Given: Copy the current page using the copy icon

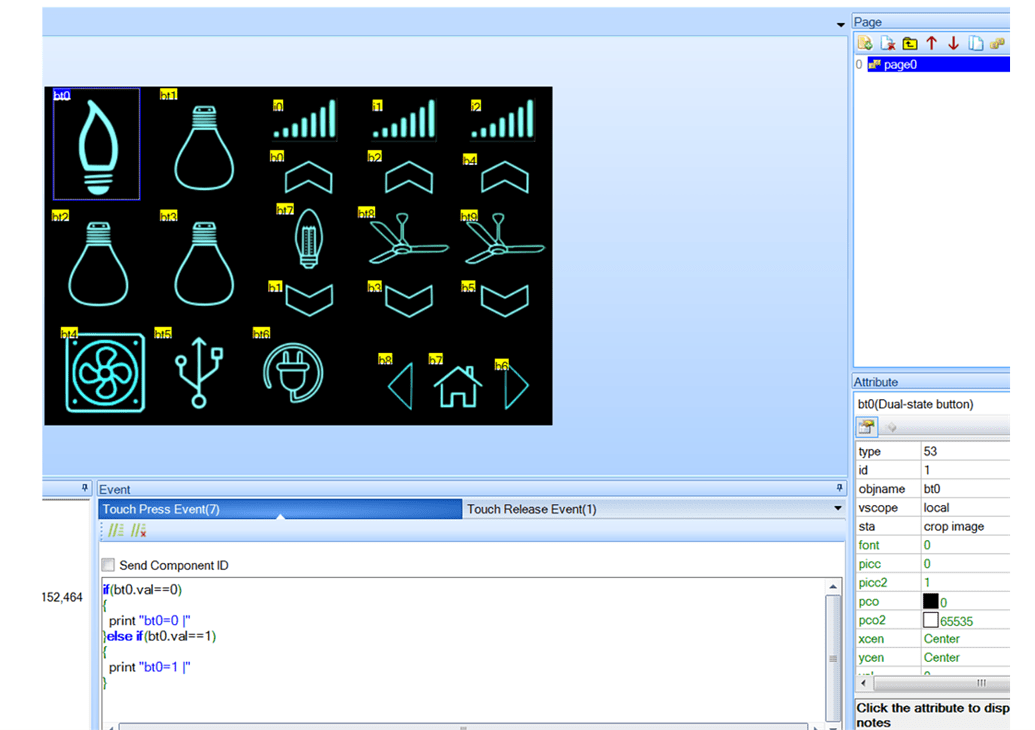Looking at the screenshot, I should click(976, 42).
